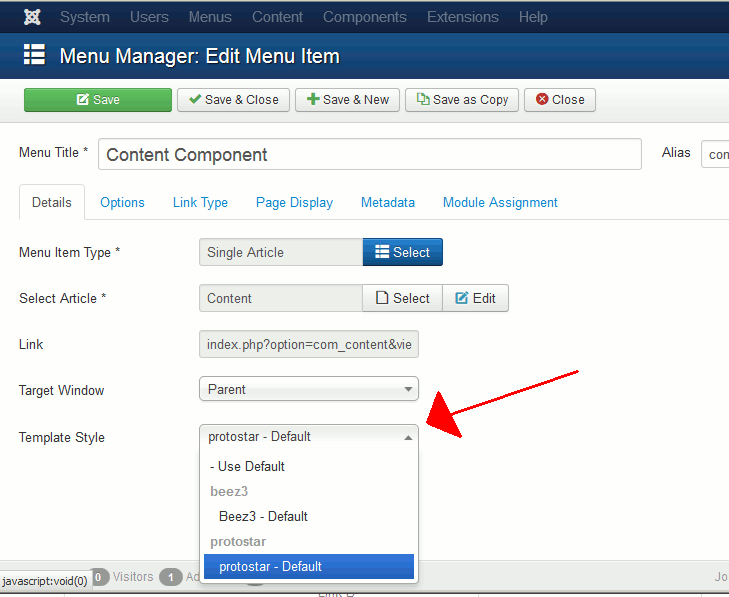
Task: Click the Menu Manager list icon
Action: 35,55
